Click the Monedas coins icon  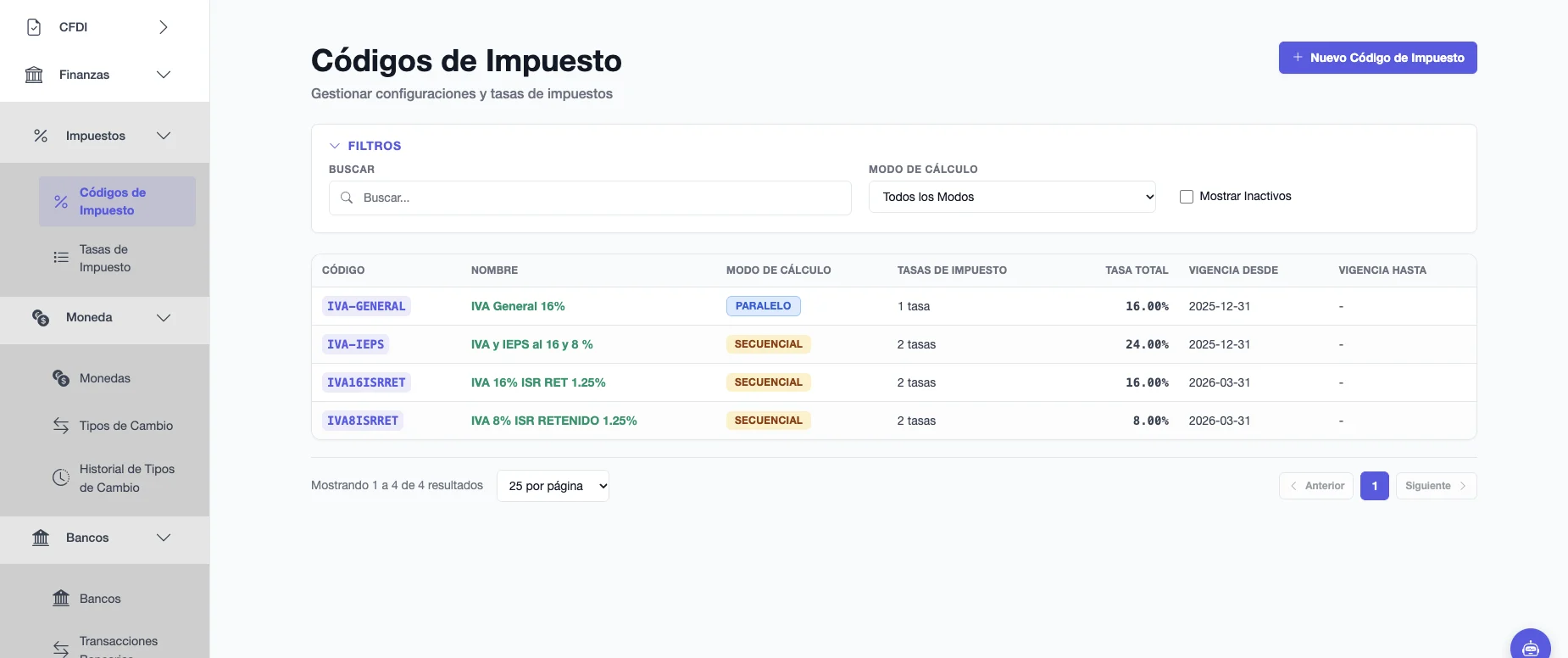click(61, 378)
